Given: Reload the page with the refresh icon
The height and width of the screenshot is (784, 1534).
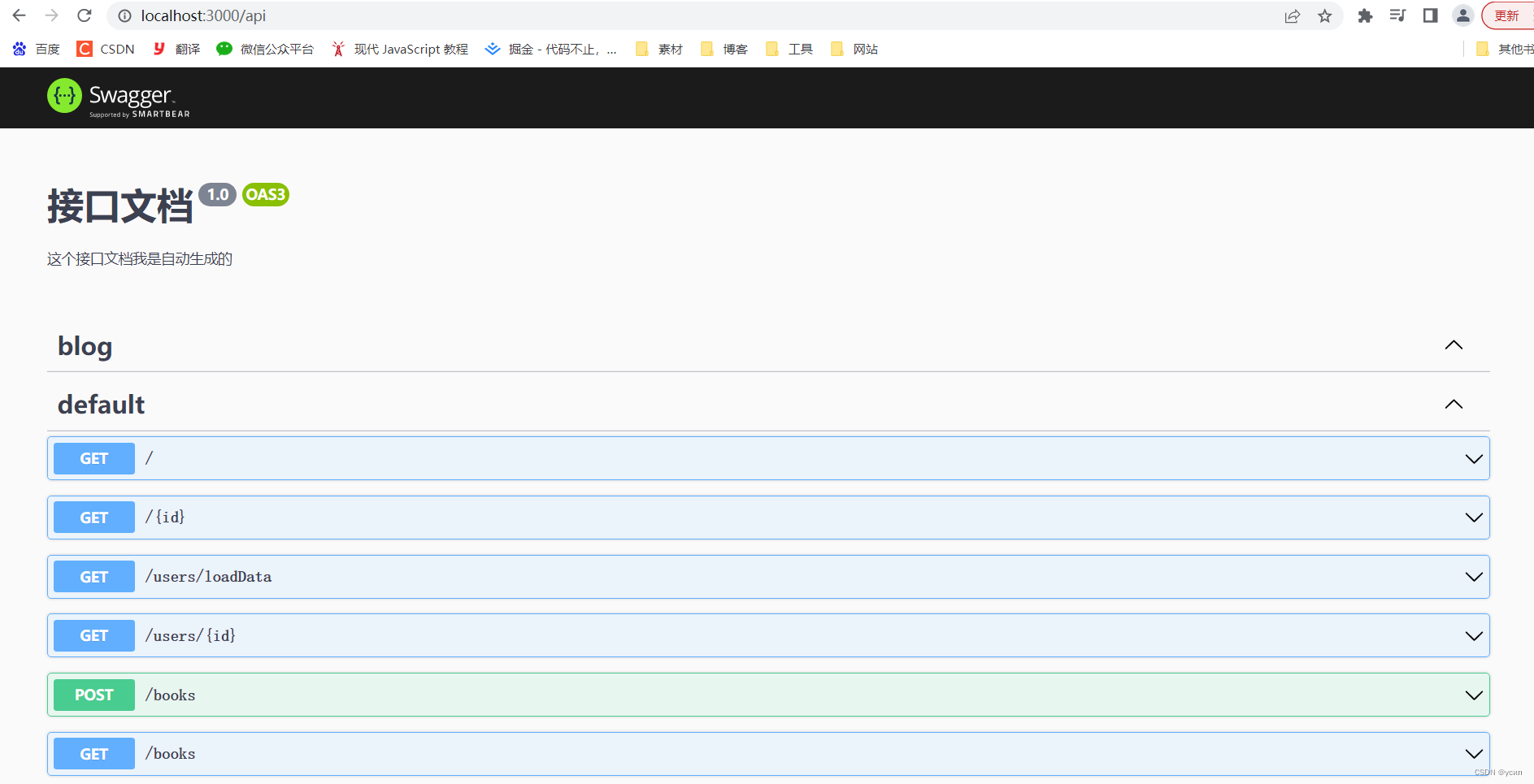Looking at the screenshot, I should click(85, 15).
